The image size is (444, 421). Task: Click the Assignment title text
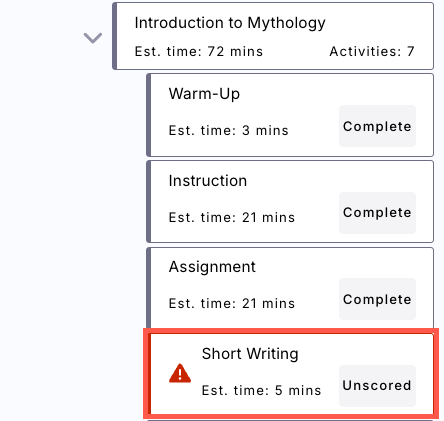click(212, 267)
